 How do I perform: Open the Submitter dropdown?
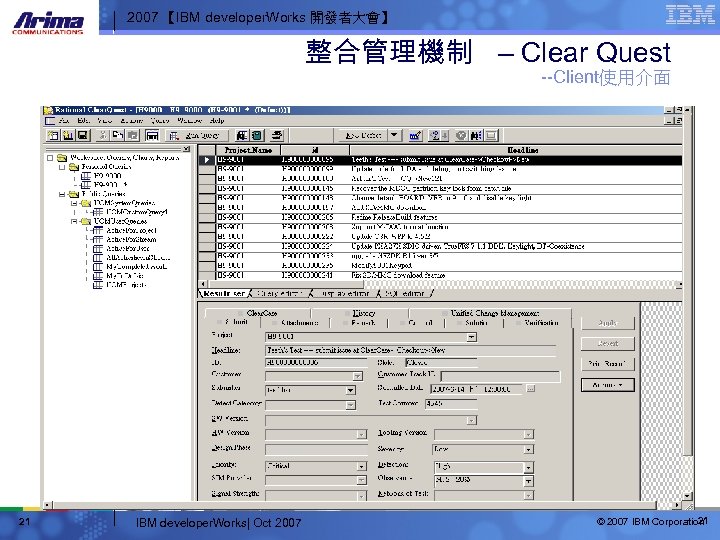(350, 390)
